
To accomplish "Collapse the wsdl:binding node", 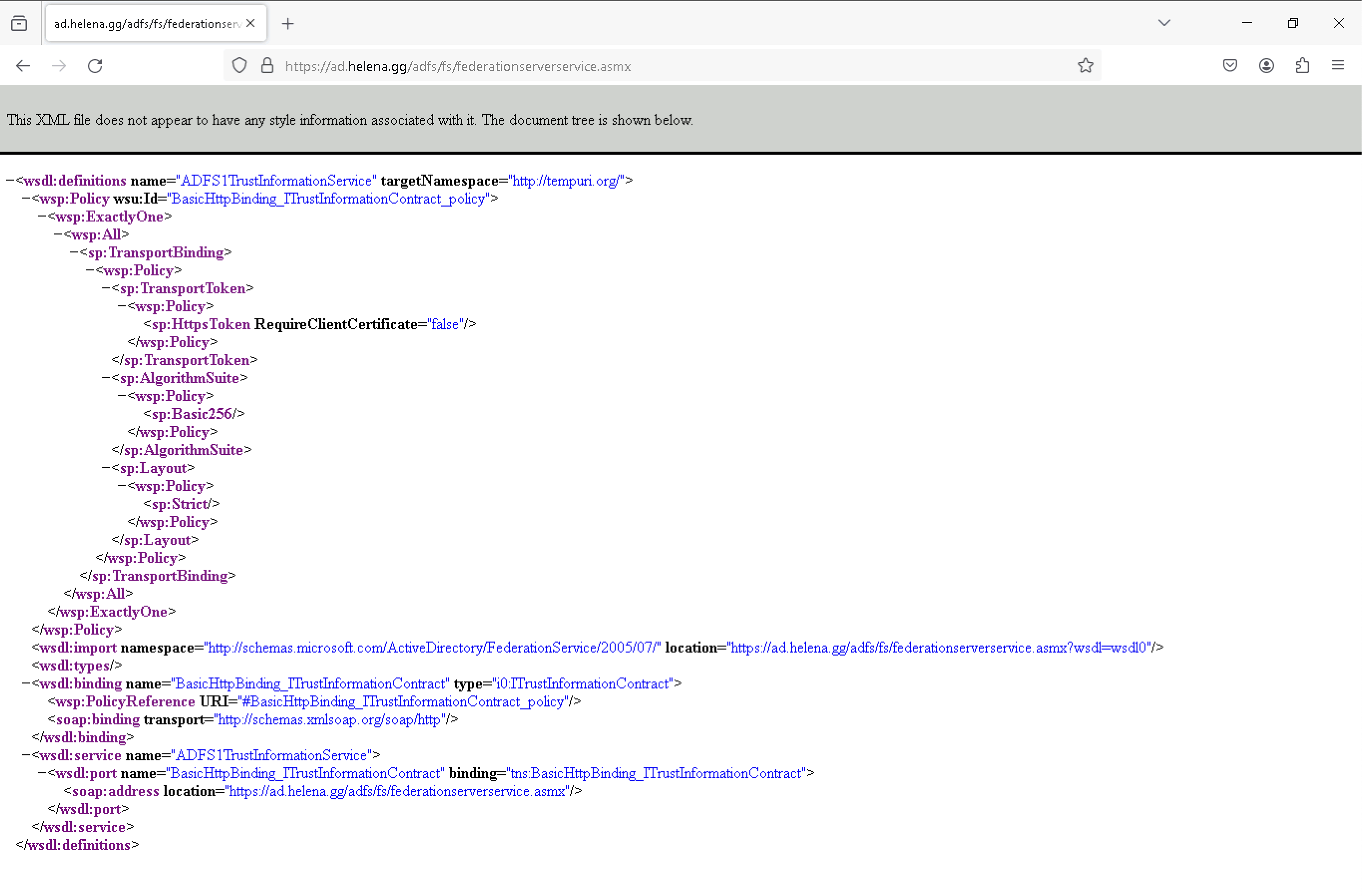I will [26, 684].
